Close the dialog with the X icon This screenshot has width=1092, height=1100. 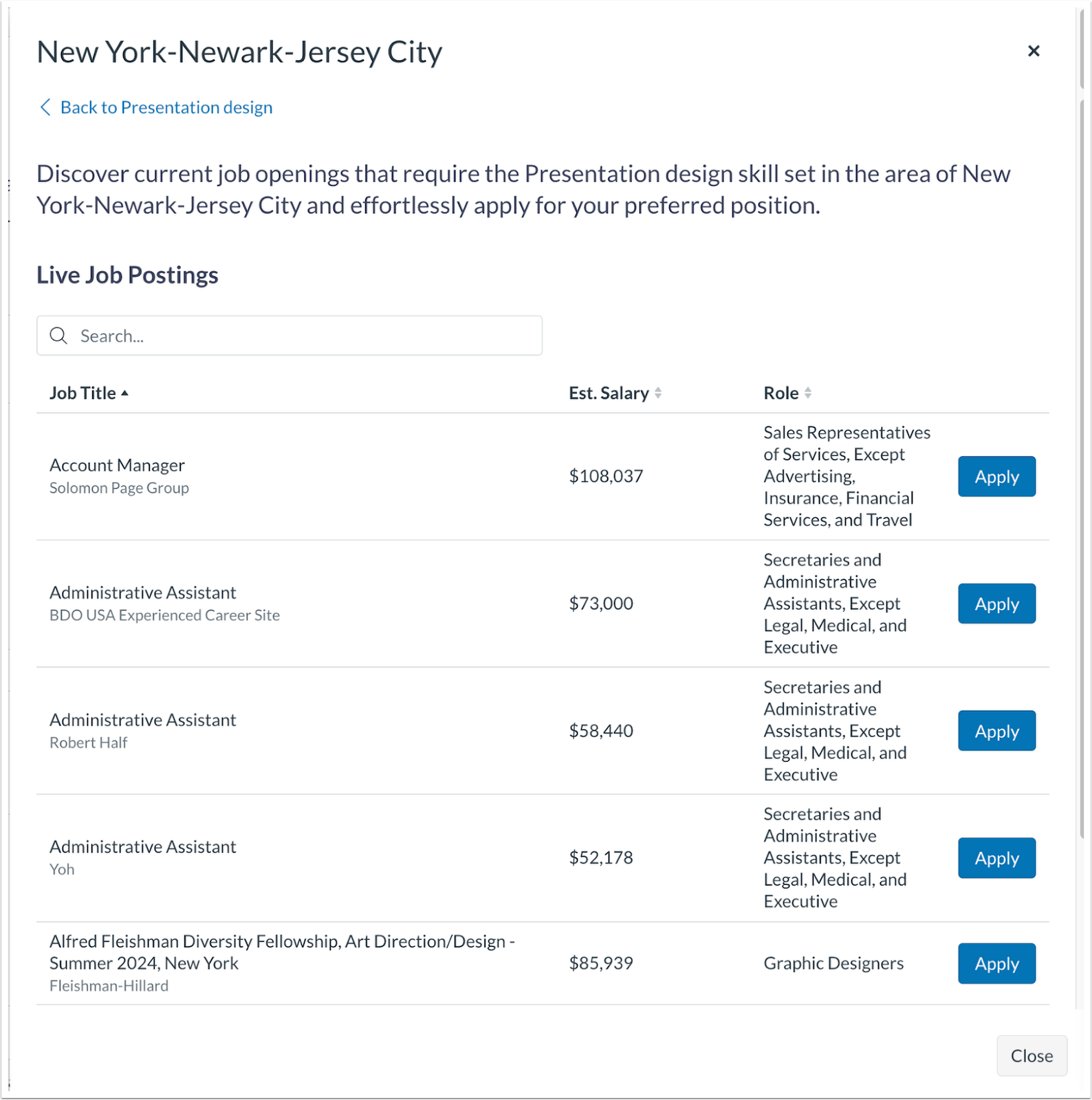tap(1033, 50)
